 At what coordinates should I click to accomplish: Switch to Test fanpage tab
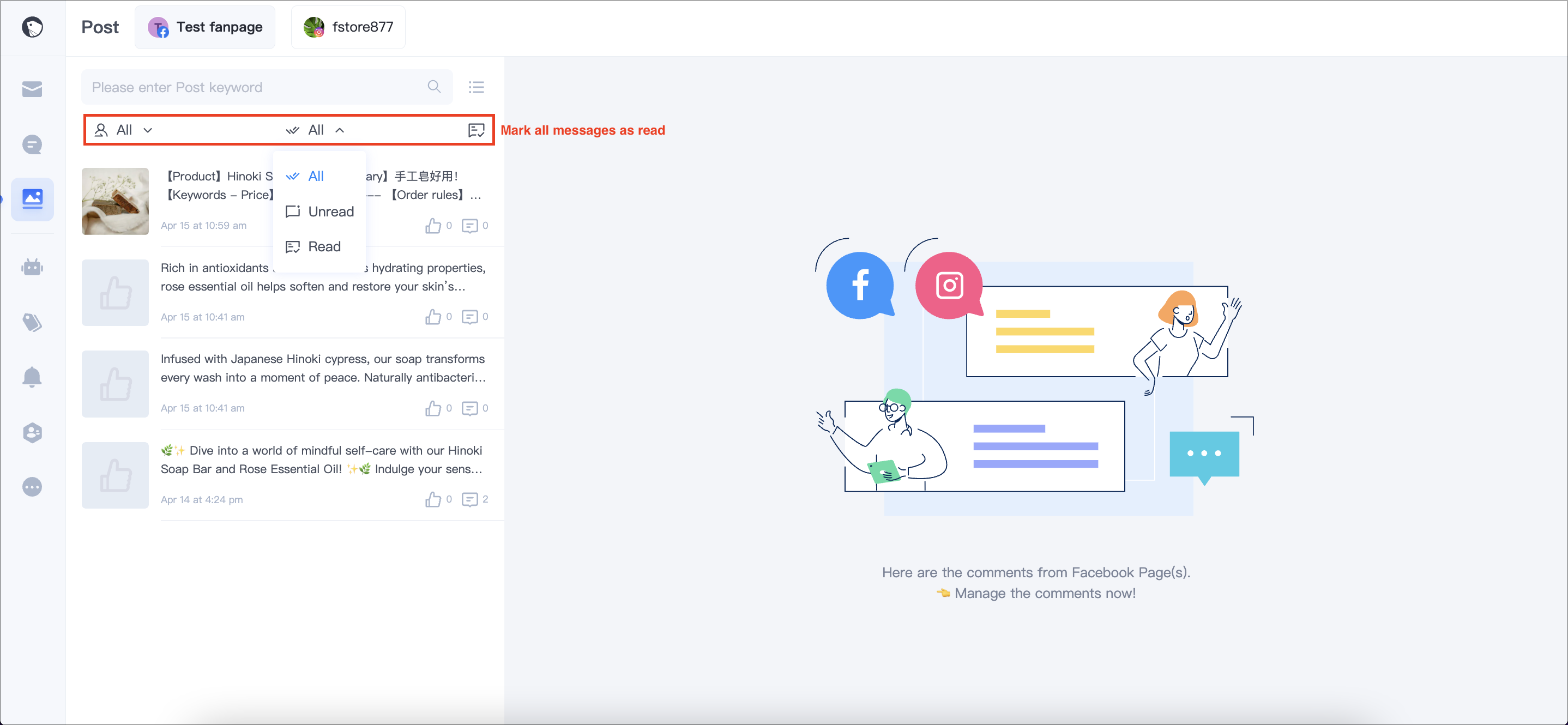[x=205, y=27]
